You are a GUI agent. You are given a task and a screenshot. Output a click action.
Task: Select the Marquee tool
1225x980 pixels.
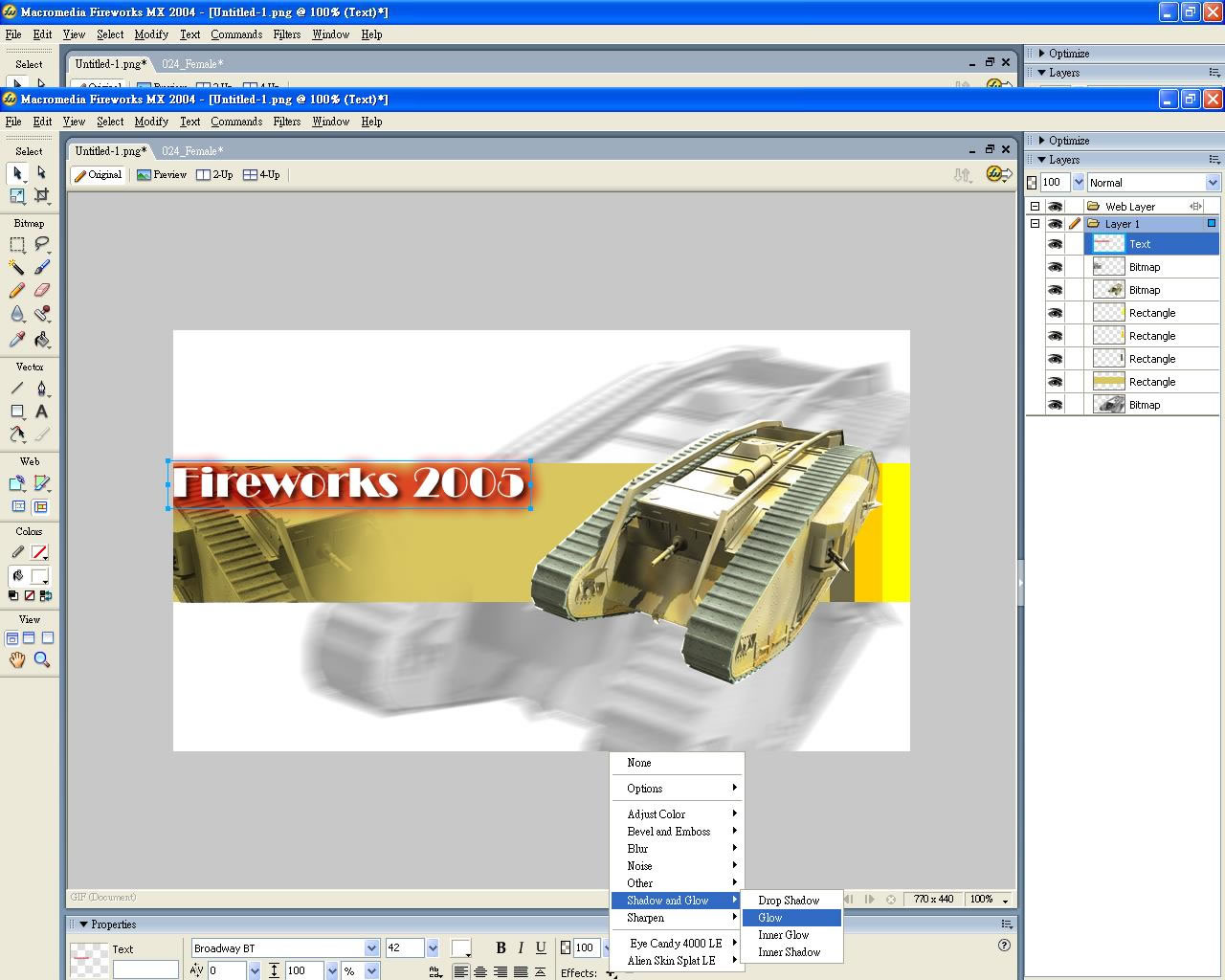[17, 245]
